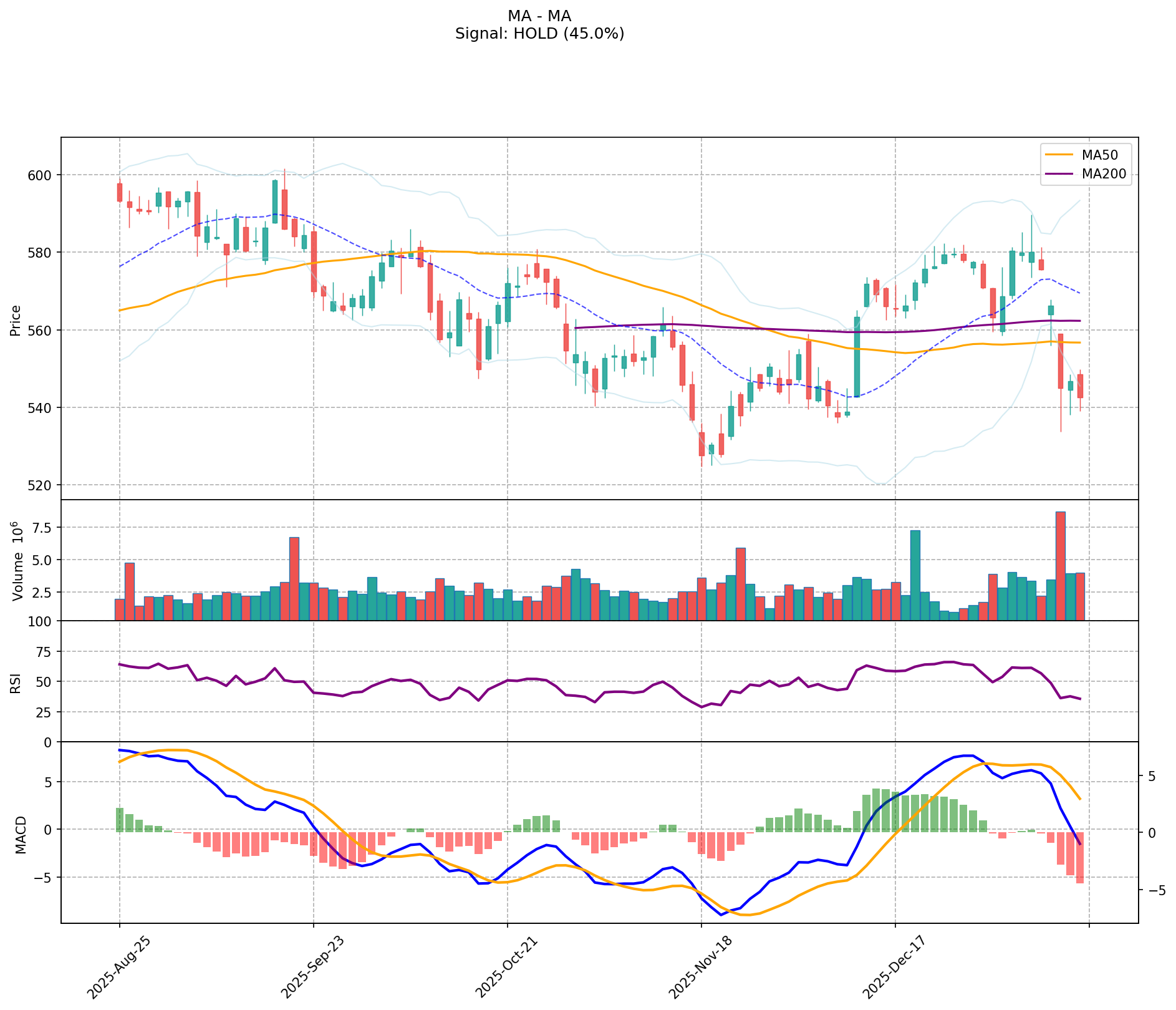The image size is (1176, 1010).
Task: Click the MACD y-axis label
Action: 21,834
